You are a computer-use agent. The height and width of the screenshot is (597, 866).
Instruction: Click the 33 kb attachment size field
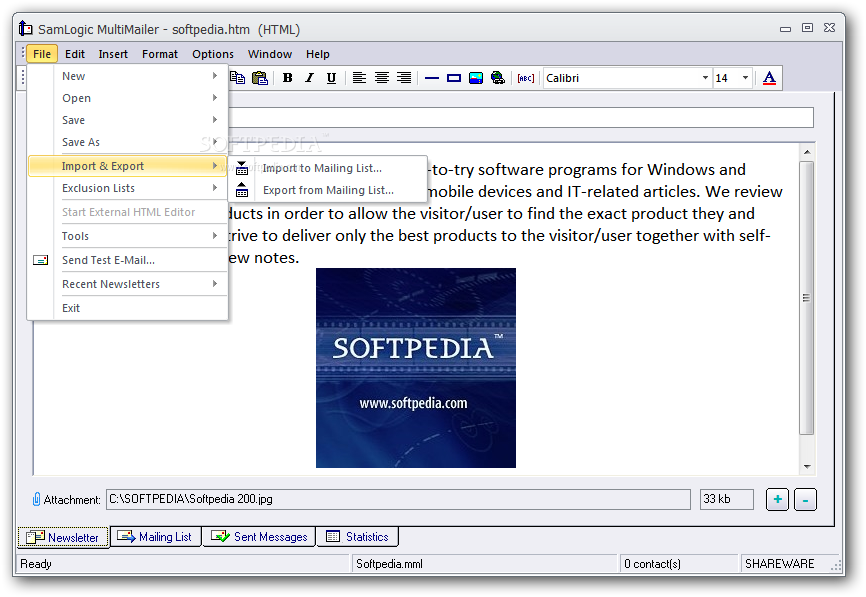[727, 499]
